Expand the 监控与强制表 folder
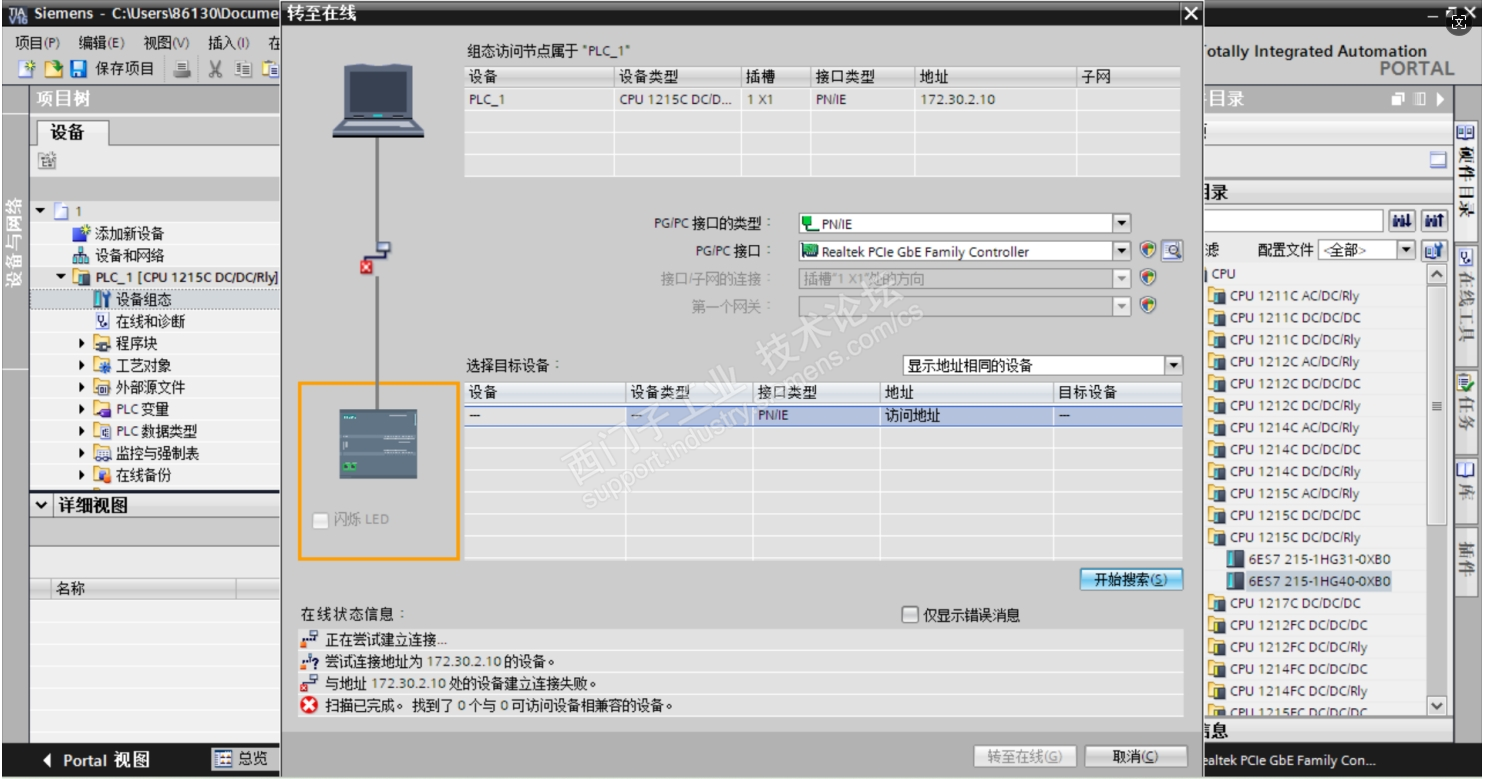 coord(83,453)
